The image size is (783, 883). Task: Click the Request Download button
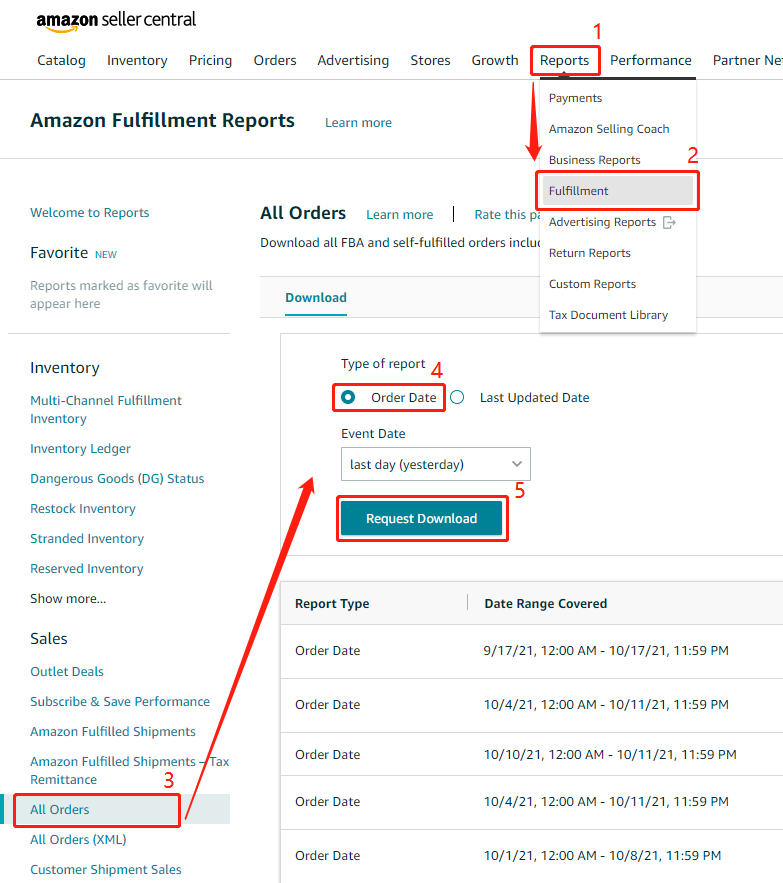click(421, 518)
